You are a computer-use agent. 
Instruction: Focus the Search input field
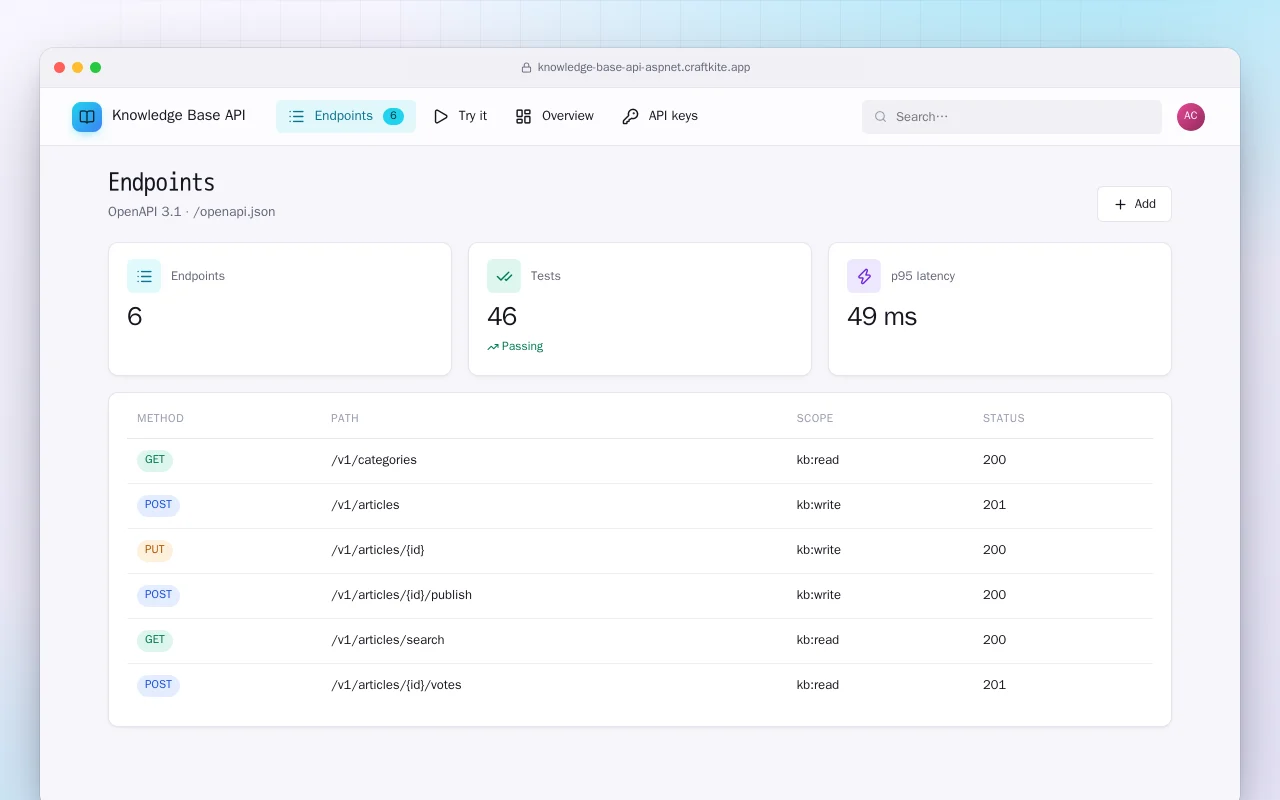(x=1012, y=117)
